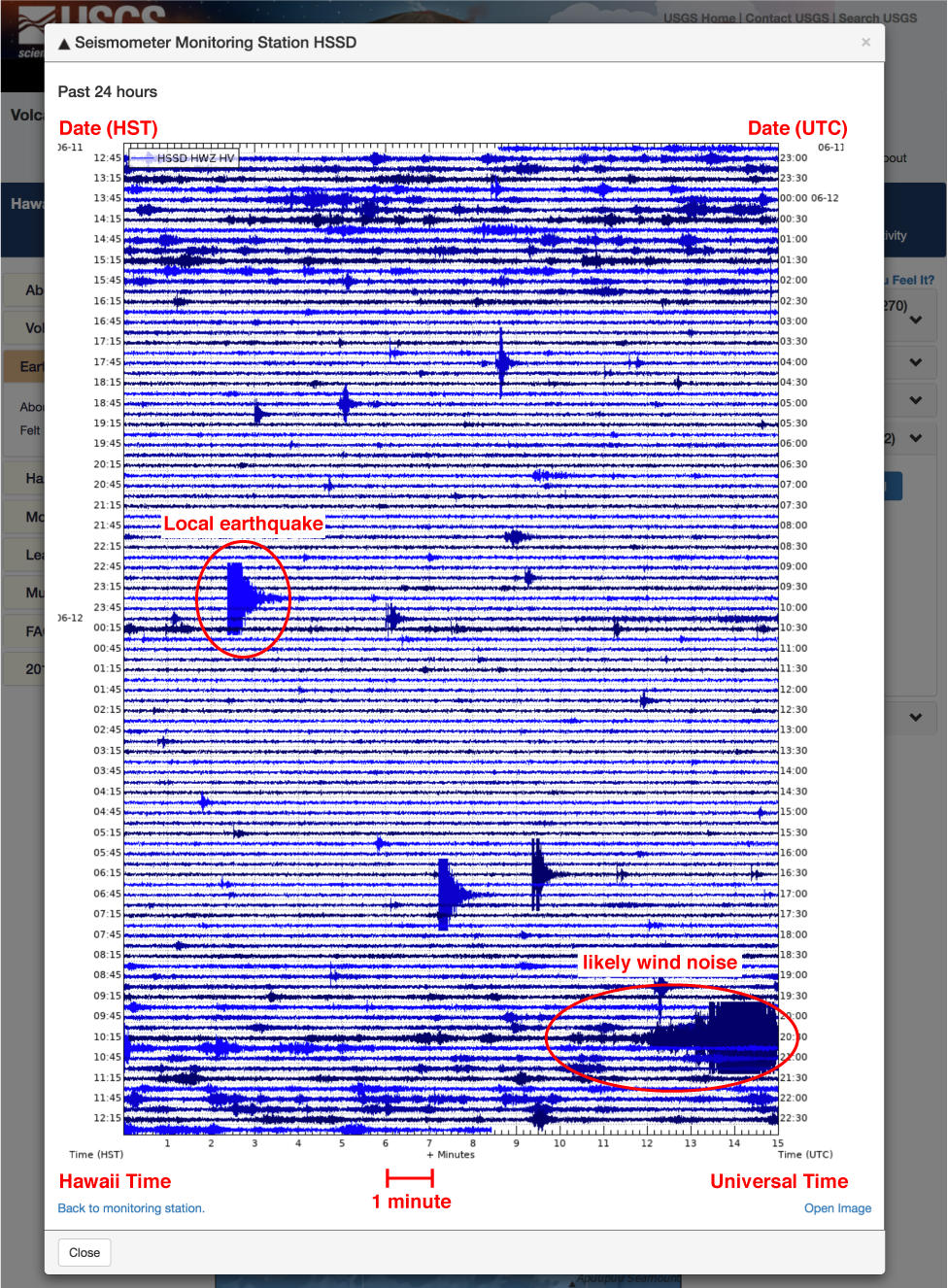Click Search USGS in the top header

click(x=880, y=17)
